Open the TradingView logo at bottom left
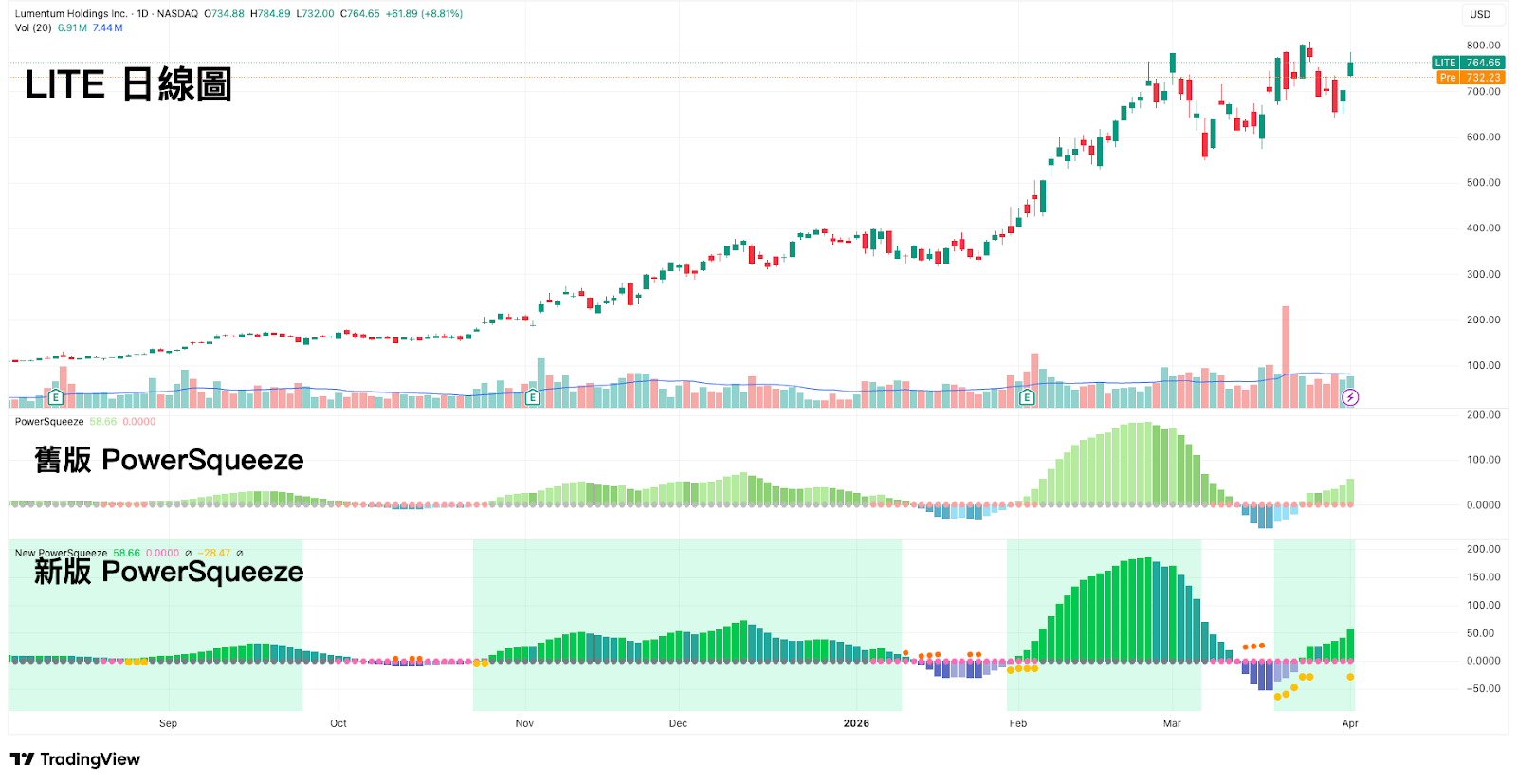Screen dimensions: 1517x784 (x=75, y=759)
